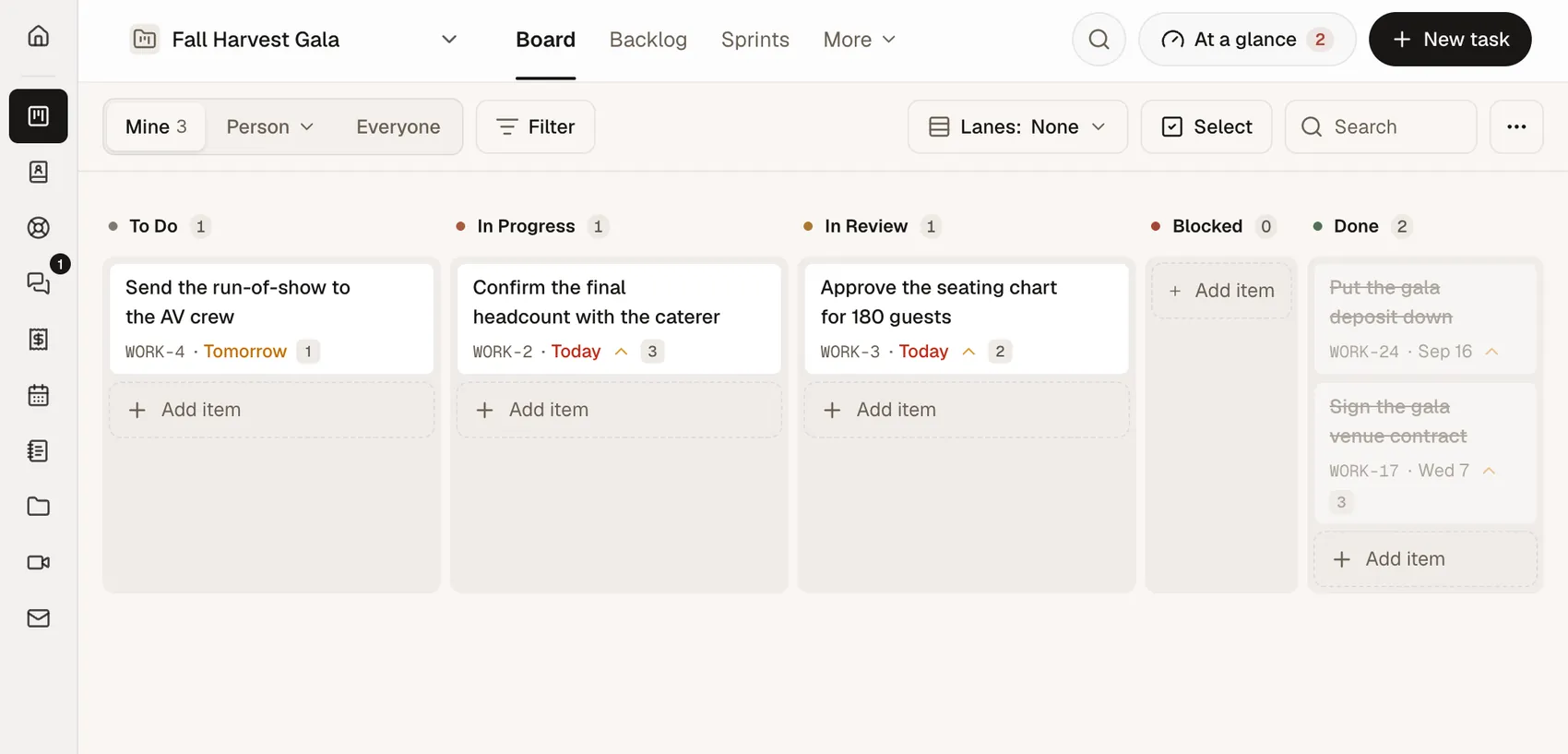
Task: Open the Approve the seating chart card
Action: pyautogui.click(x=967, y=318)
